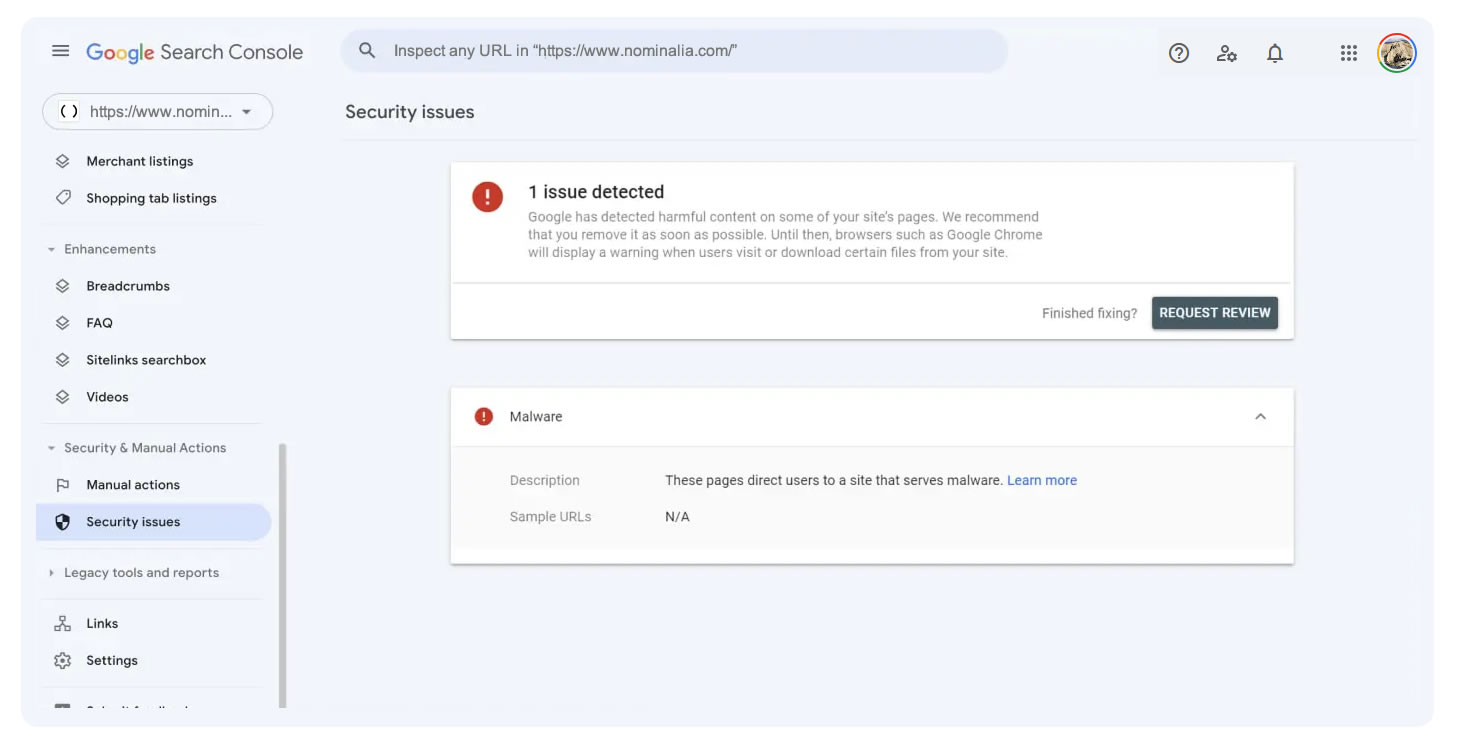Image resolution: width=1461 pixels, height=754 pixels.
Task: Click the Settings gear icon
Action: coord(63,661)
